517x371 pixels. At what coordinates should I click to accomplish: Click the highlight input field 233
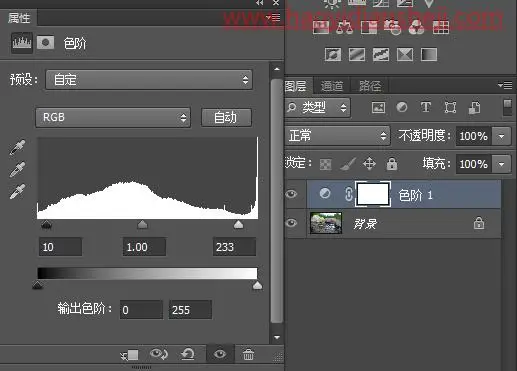pos(234,247)
